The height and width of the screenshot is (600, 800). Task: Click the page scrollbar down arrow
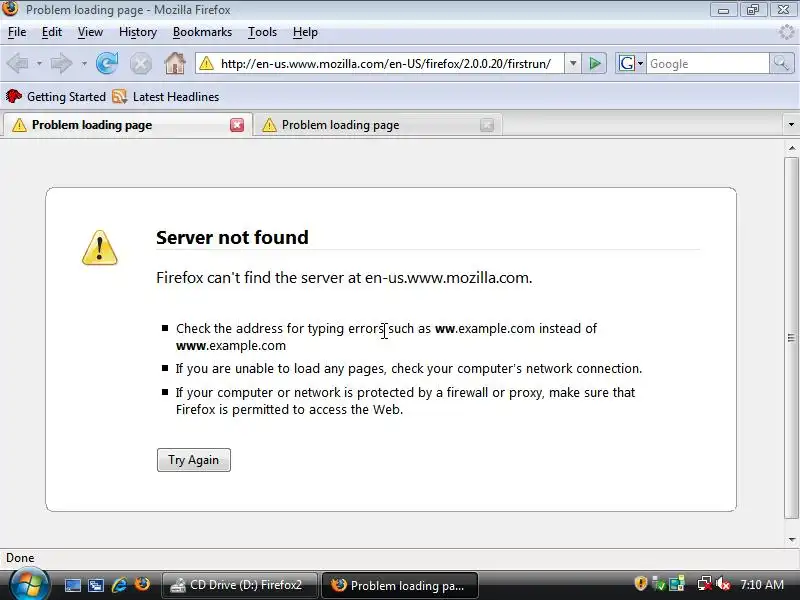[791, 539]
